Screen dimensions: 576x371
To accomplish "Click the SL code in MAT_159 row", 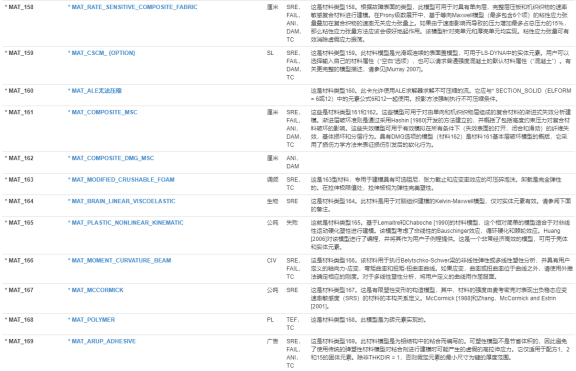I will click(x=270, y=53).
